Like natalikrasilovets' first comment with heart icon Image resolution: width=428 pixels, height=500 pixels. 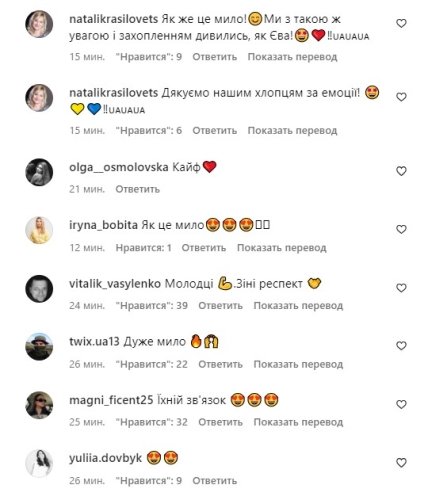pyautogui.click(x=401, y=23)
